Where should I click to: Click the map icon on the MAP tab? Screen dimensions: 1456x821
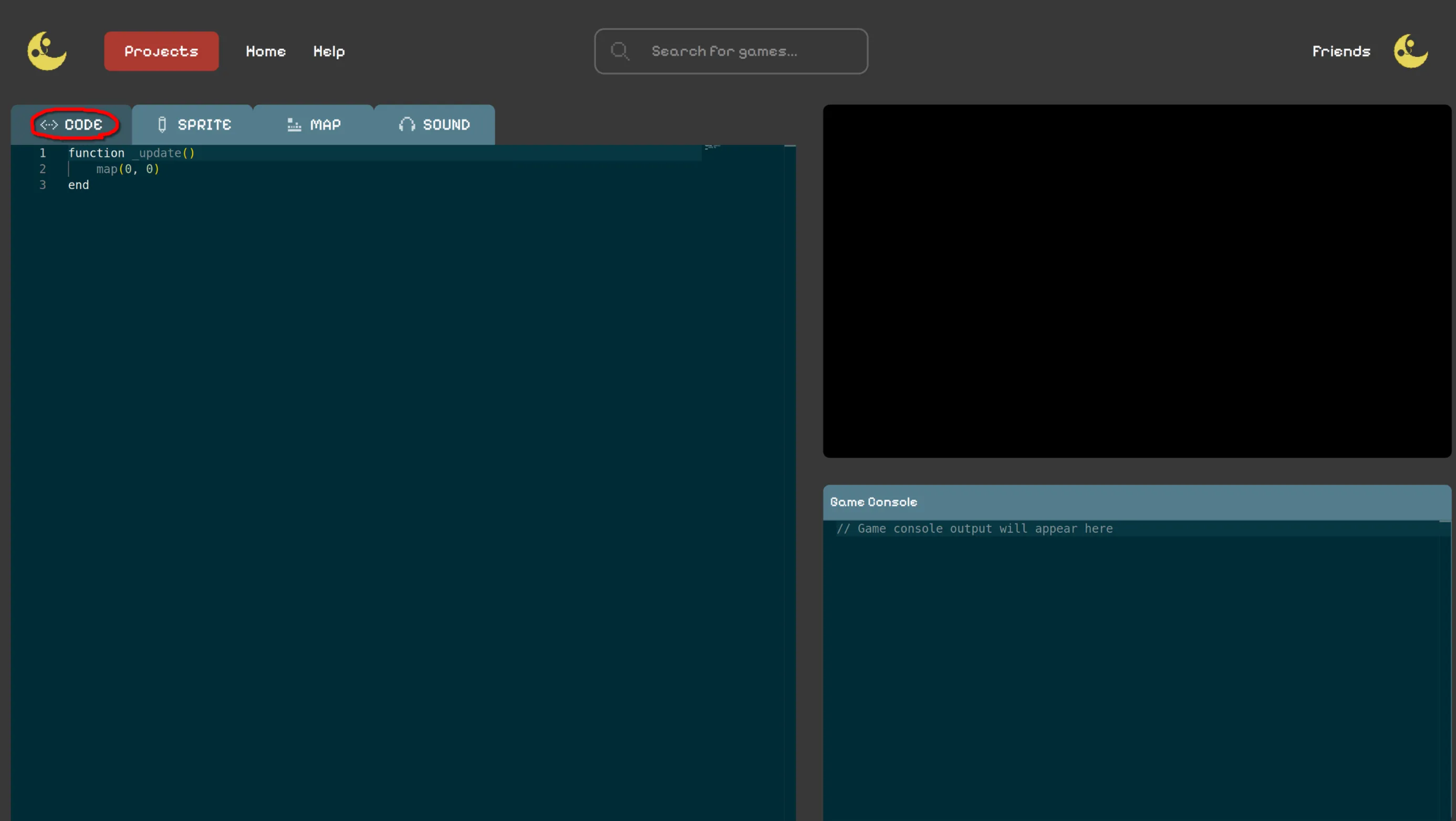pyautogui.click(x=294, y=124)
